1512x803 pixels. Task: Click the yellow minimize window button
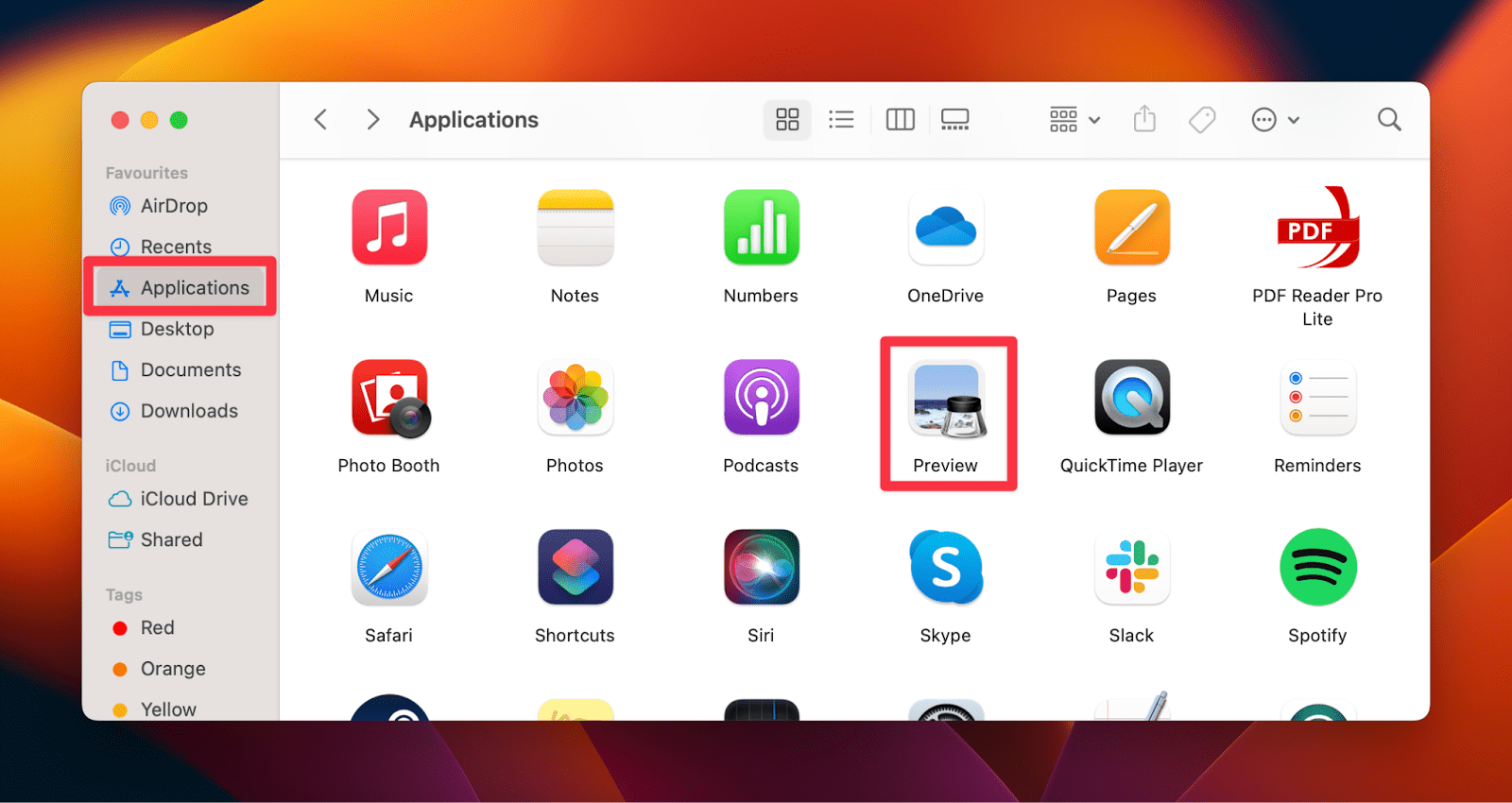pos(149,120)
